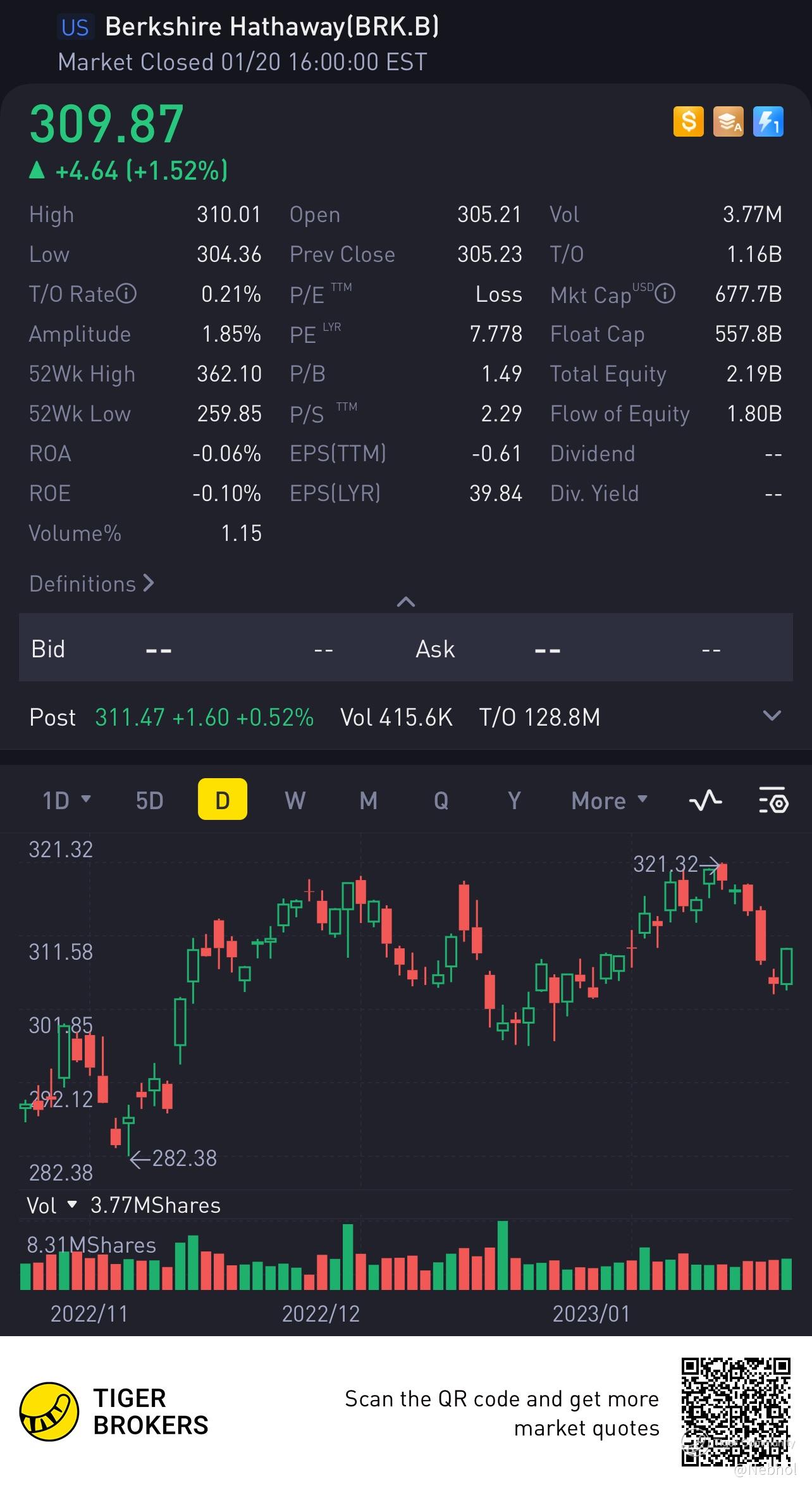Open the More timeframes dropdown
Image resolution: width=812 pixels, height=1488 pixels.
click(x=609, y=800)
